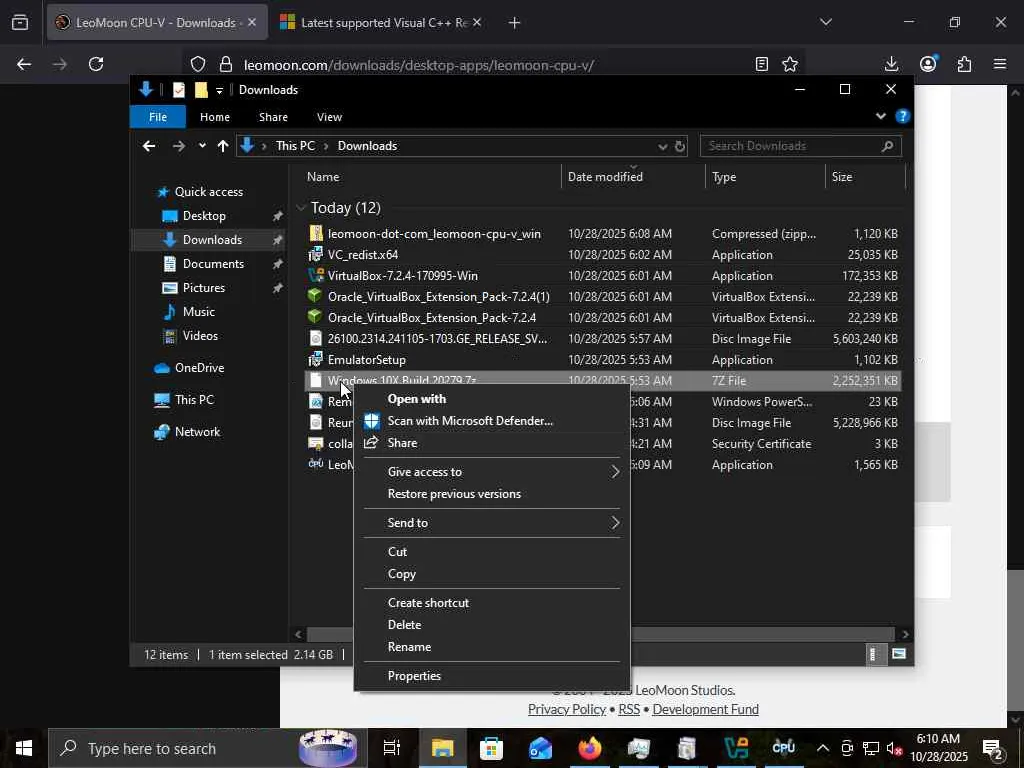Image resolution: width=1024 pixels, height=768 pixels.
Task: Open Firefox tab overview icon
Action: [20, 22]
